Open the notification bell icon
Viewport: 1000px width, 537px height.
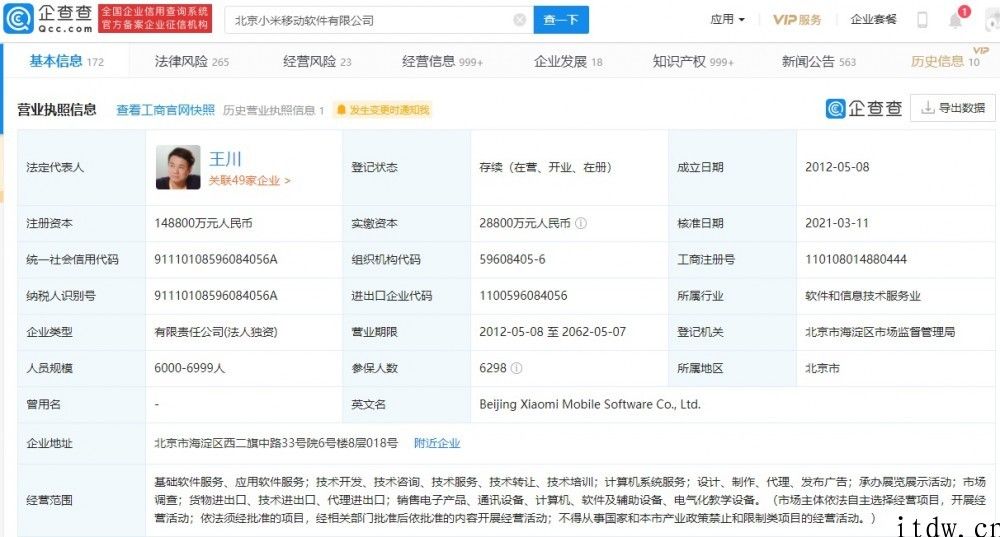(955, 21)
